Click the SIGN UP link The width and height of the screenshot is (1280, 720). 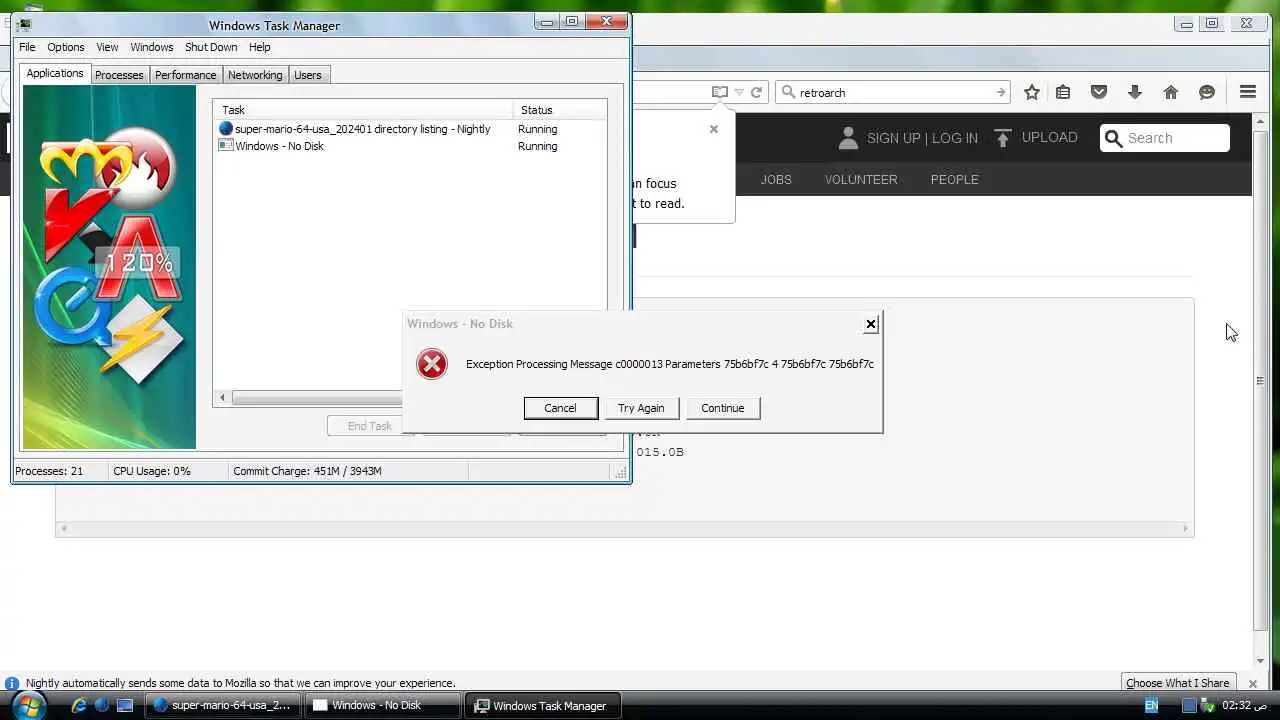pos(893,138)
